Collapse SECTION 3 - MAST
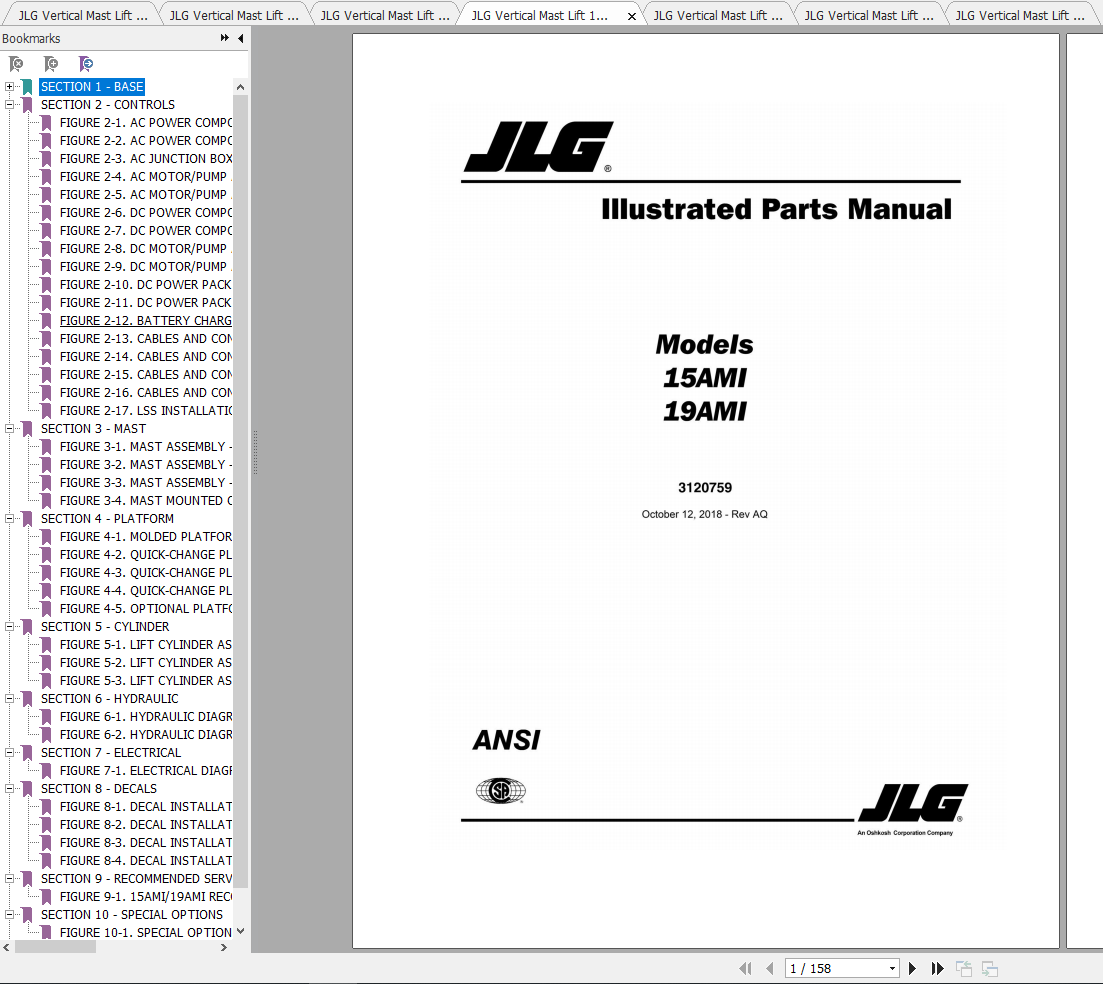This screenshot has height=984, width=1103. pyautogui.click(x=9, y=428)
